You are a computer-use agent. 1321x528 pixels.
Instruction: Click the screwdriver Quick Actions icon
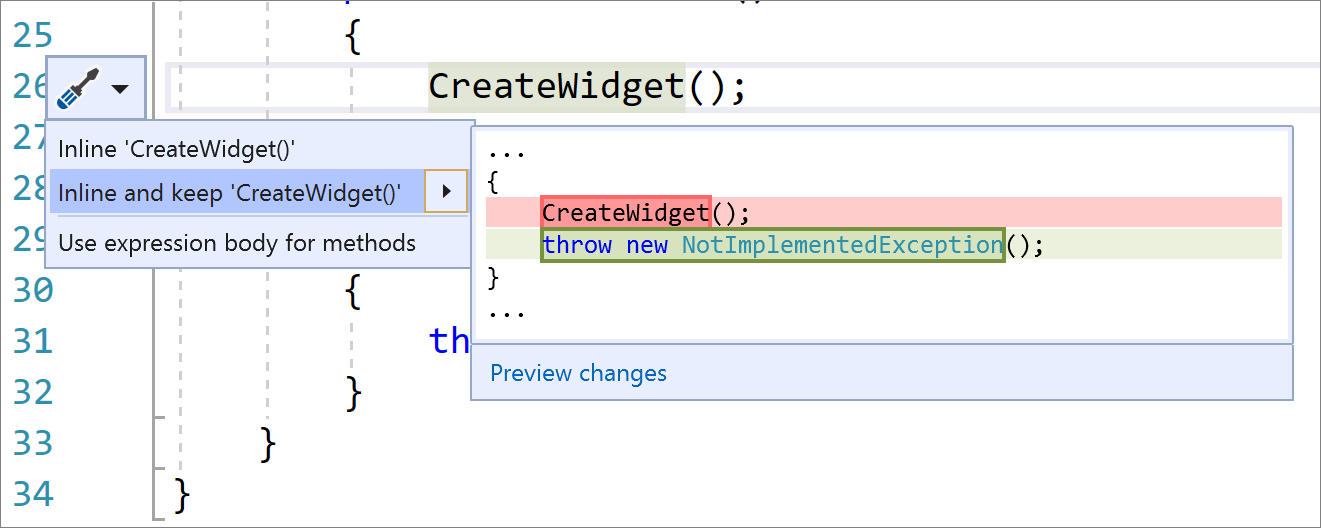78,89
